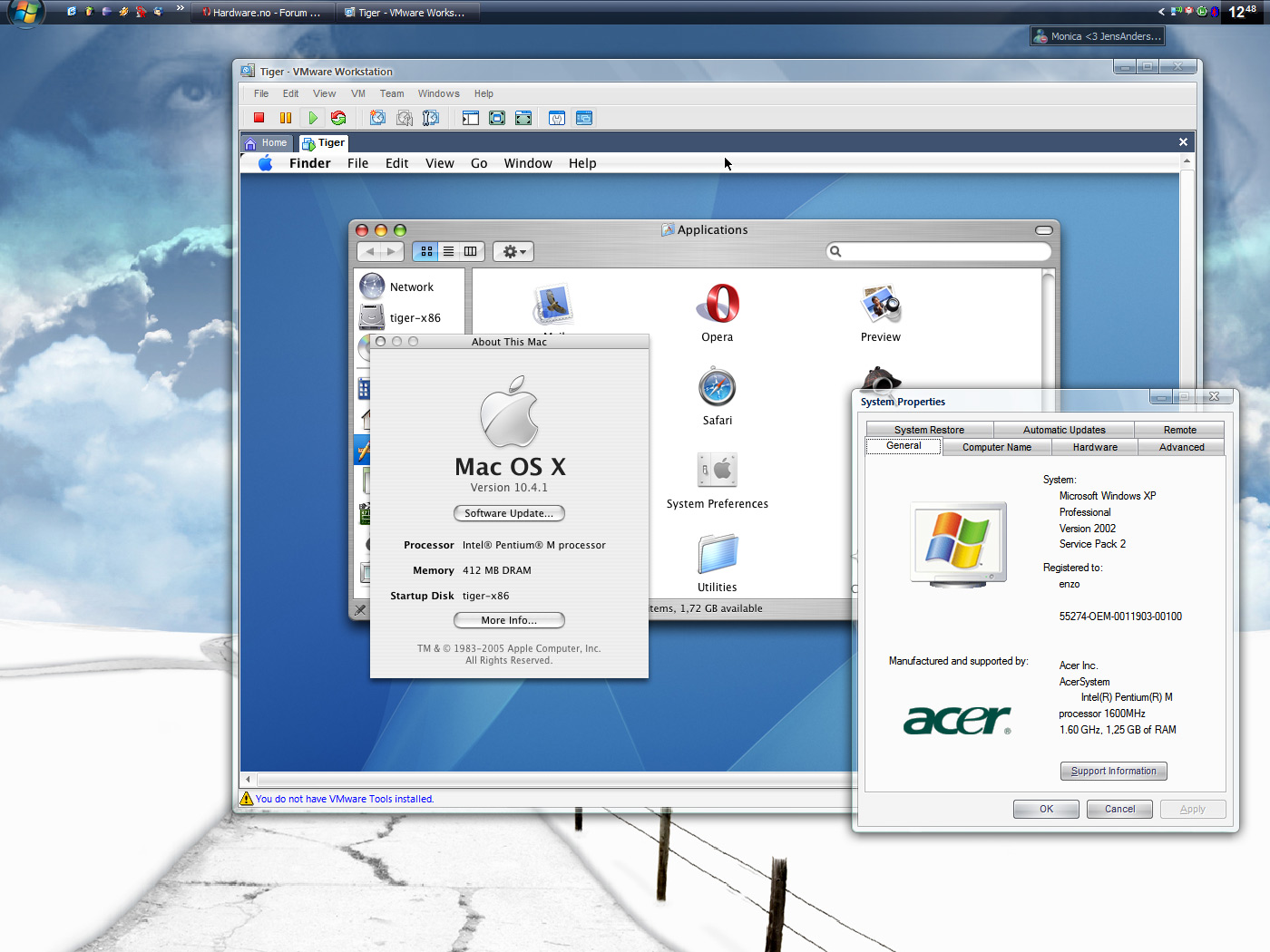The height and width of the screenshot is (952, 1270).
Task: Open the Finder Action gear dropdown
Action: pos(514,251)
